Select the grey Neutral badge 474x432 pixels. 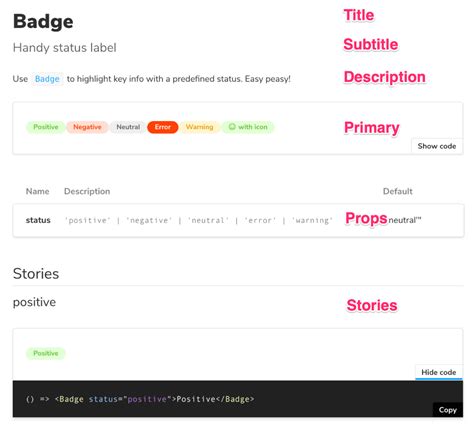[x=128, y=127]
